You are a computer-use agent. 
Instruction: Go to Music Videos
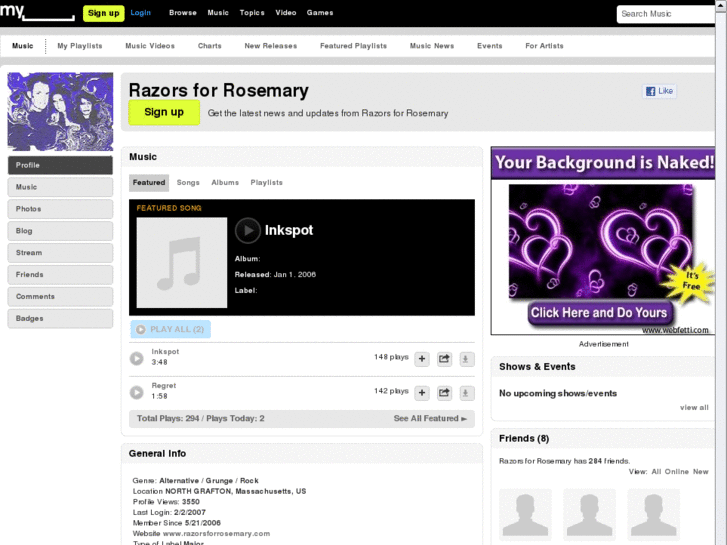click(150, 46)
